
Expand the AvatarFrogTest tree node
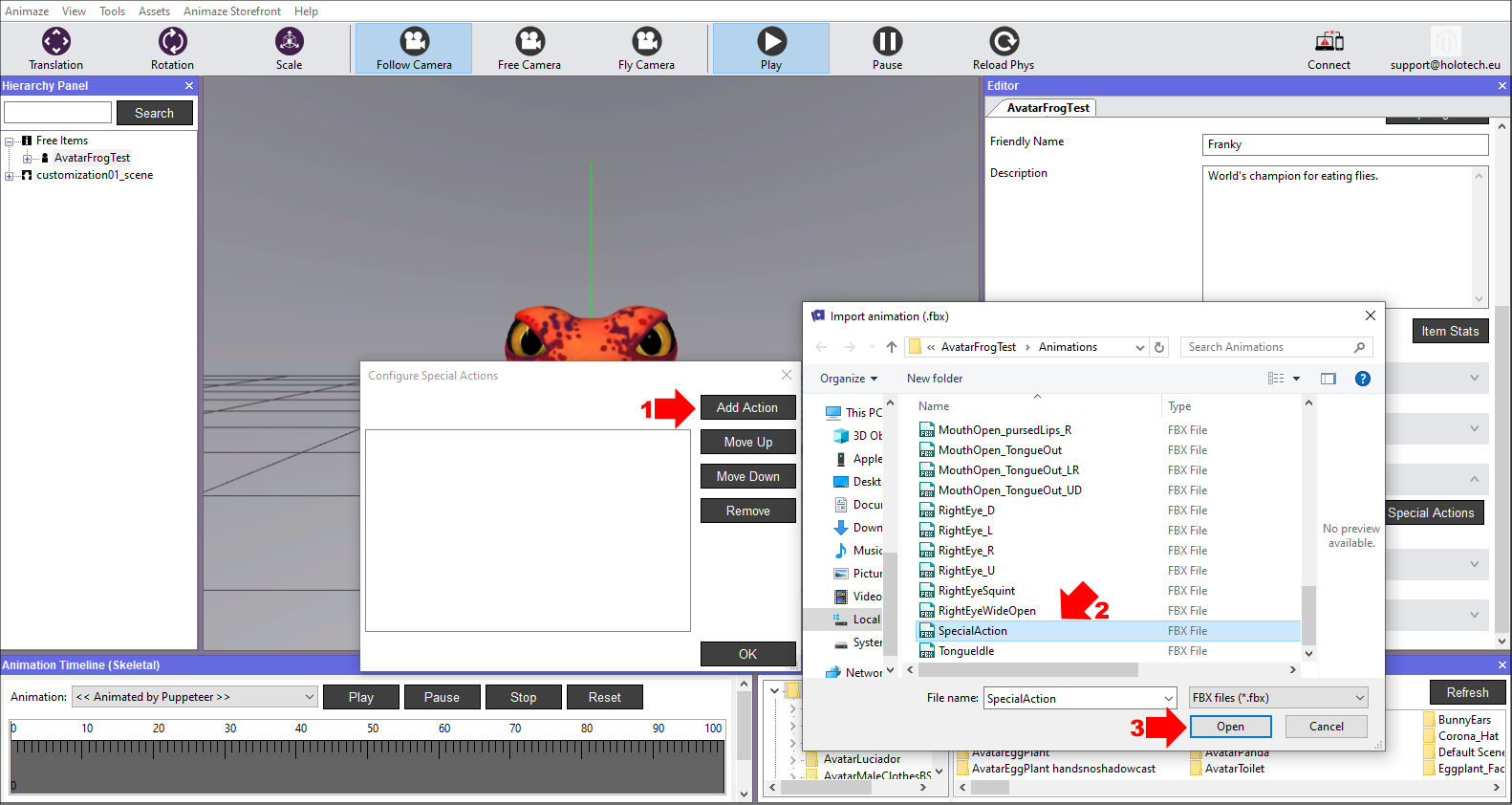[x=28, y=159]
